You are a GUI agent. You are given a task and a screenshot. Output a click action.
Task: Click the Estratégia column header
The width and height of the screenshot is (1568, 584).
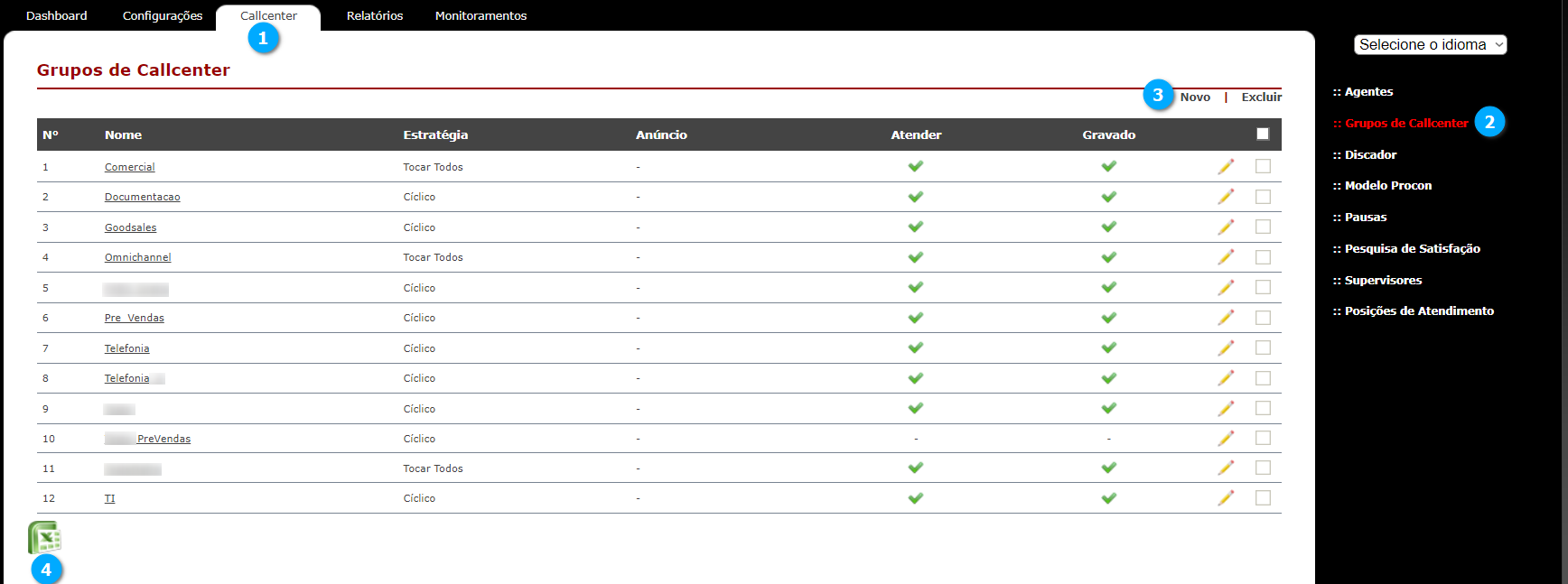[x=435, y=134]
